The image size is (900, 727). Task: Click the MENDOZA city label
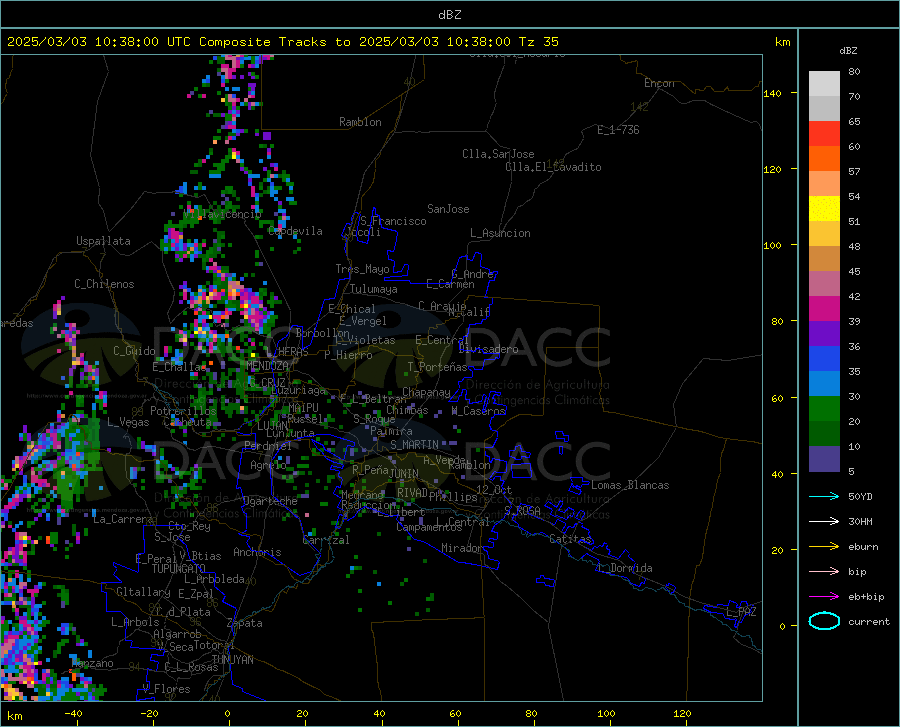pyautogui.click(x=267, y=366)
